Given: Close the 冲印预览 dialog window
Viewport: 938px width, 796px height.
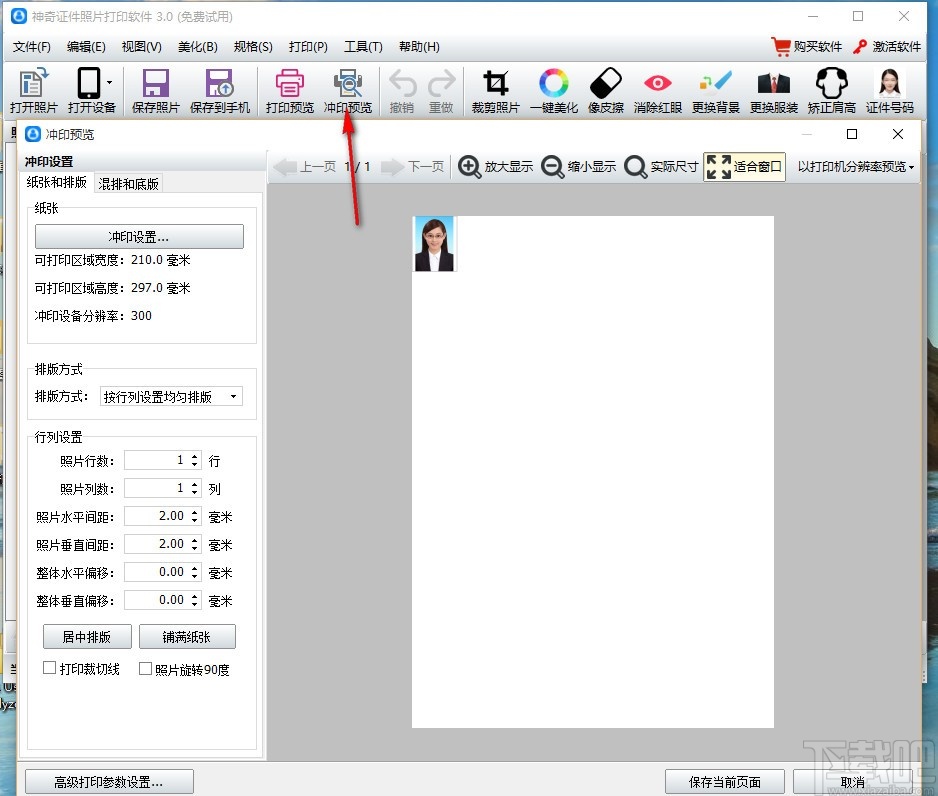Looking at the screenshot, I should point(898,134).
